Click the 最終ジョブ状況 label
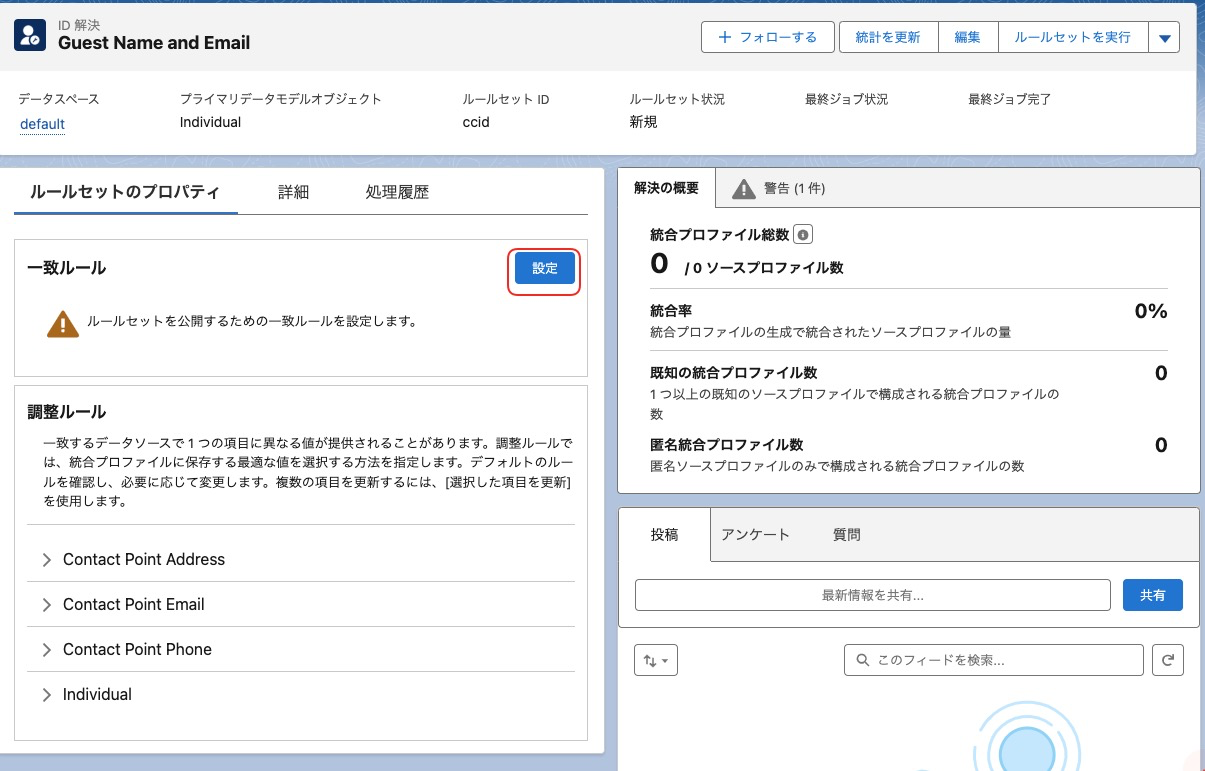 pos(846,100)
